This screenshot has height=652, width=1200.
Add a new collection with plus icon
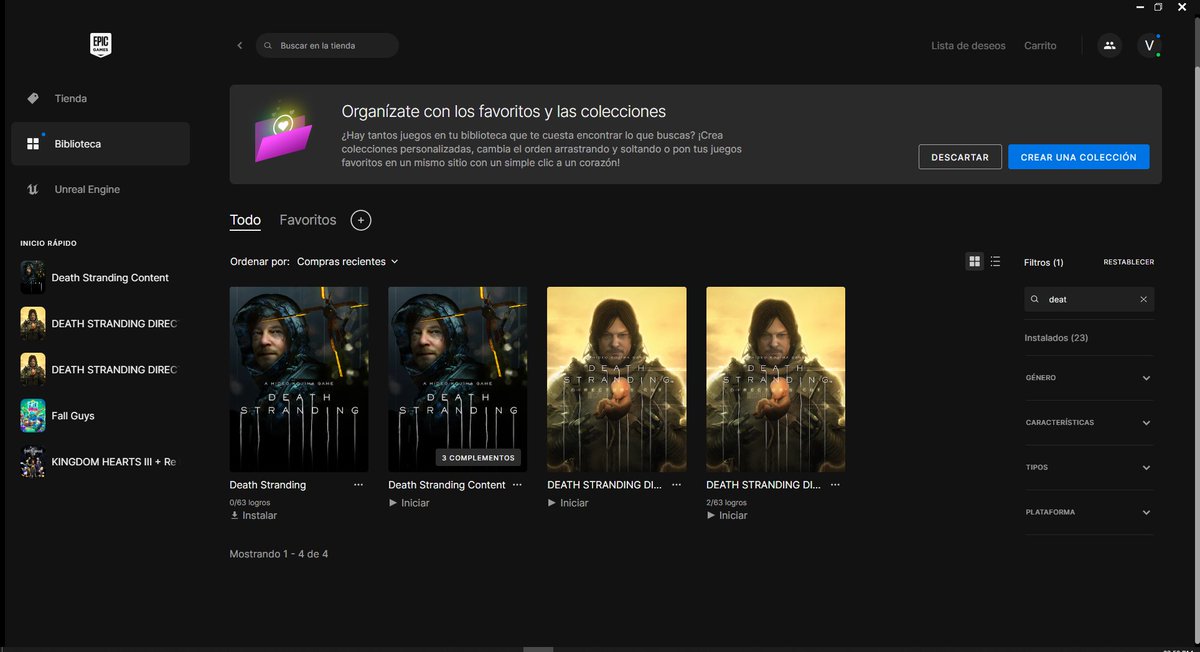point(361,220)
